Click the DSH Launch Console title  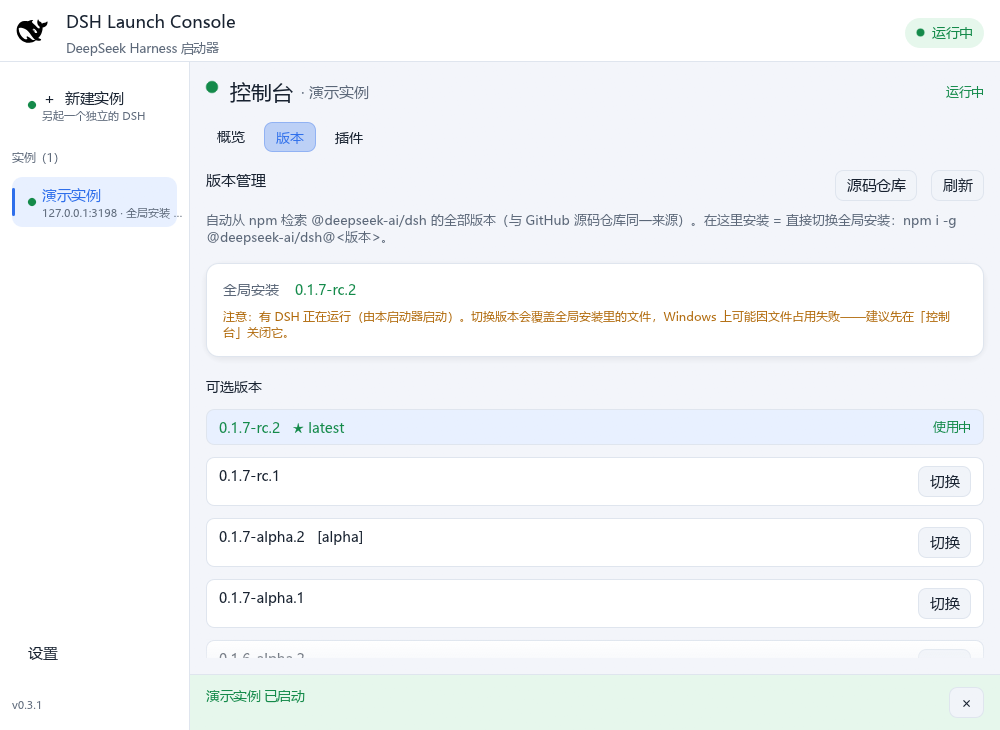click(x=151, y=22)
